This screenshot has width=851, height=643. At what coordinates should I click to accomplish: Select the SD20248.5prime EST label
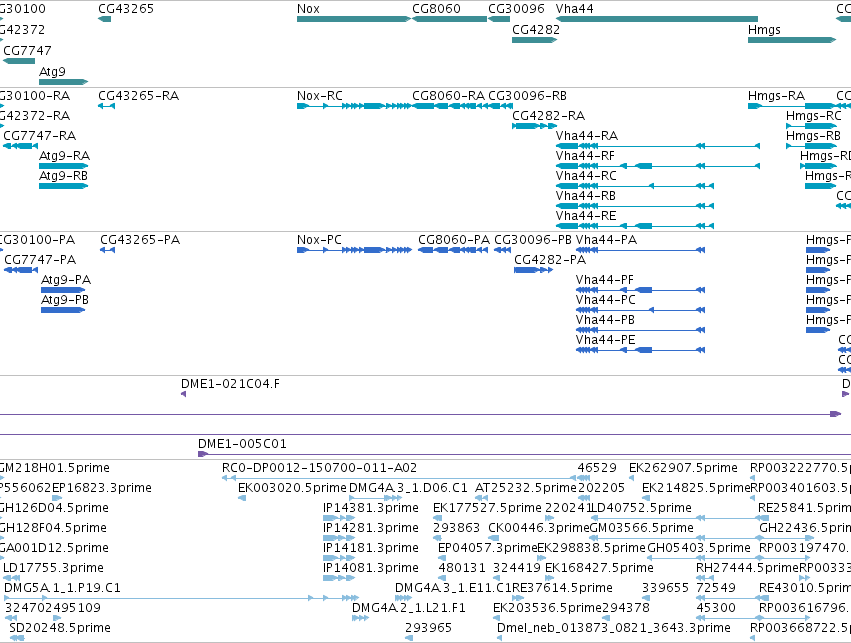[x=60, y=628]
